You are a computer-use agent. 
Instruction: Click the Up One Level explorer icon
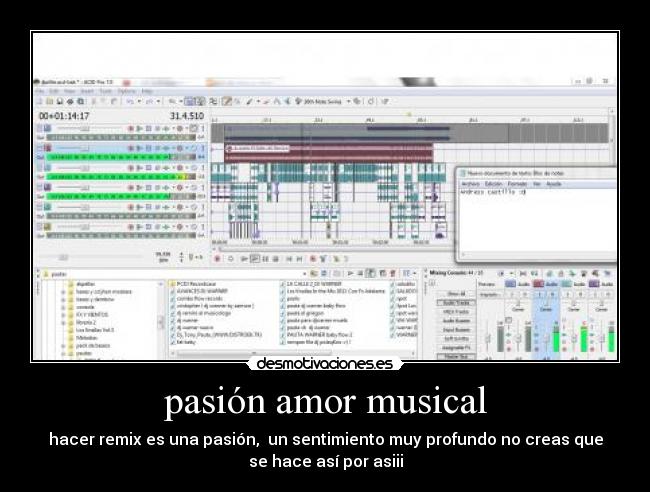click(x=314, y=274)
